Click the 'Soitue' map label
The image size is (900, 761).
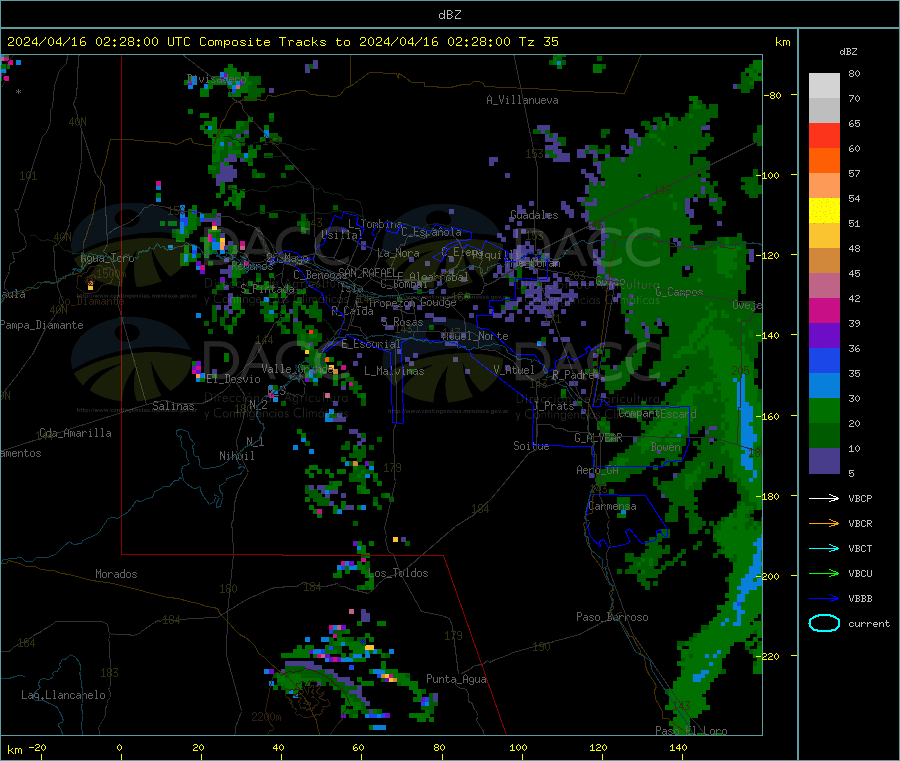point(531,446)
